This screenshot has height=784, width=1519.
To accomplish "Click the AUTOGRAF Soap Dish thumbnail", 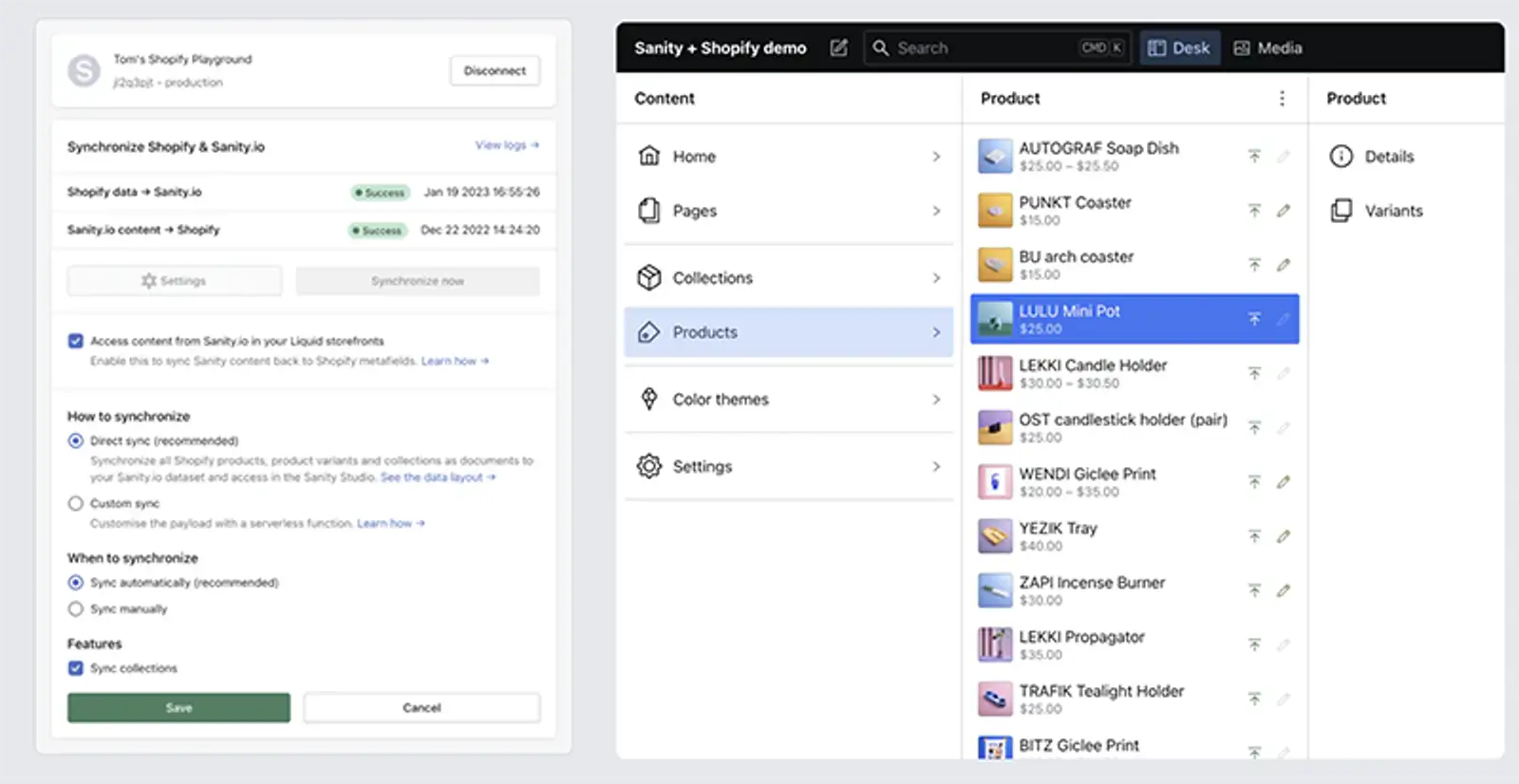I will [995, 156].
